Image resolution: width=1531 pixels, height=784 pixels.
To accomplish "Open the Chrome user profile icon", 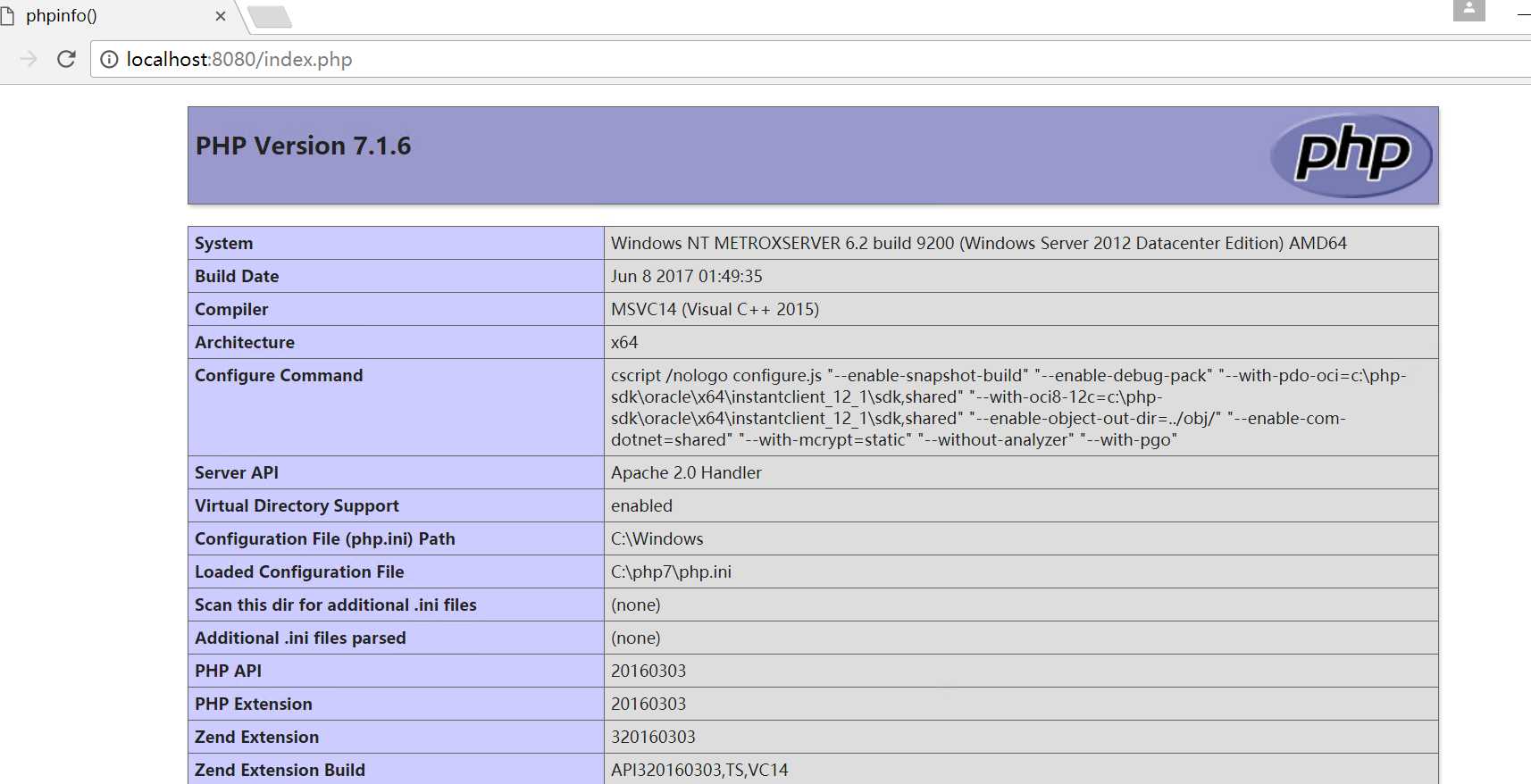I will [1468, 10].
